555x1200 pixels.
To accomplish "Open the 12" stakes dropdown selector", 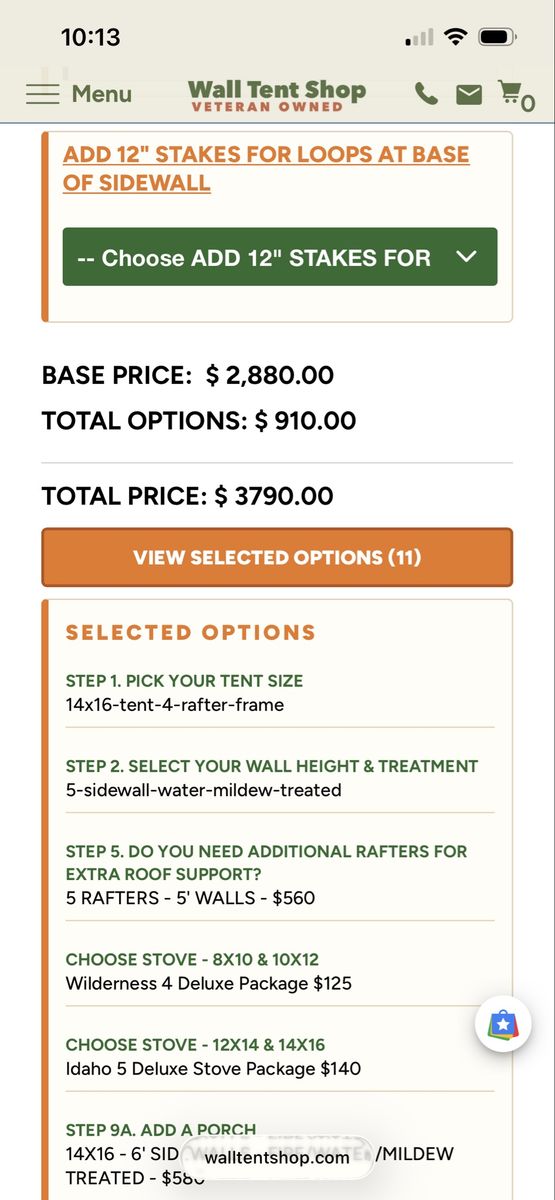I will (x=280, y=257).
